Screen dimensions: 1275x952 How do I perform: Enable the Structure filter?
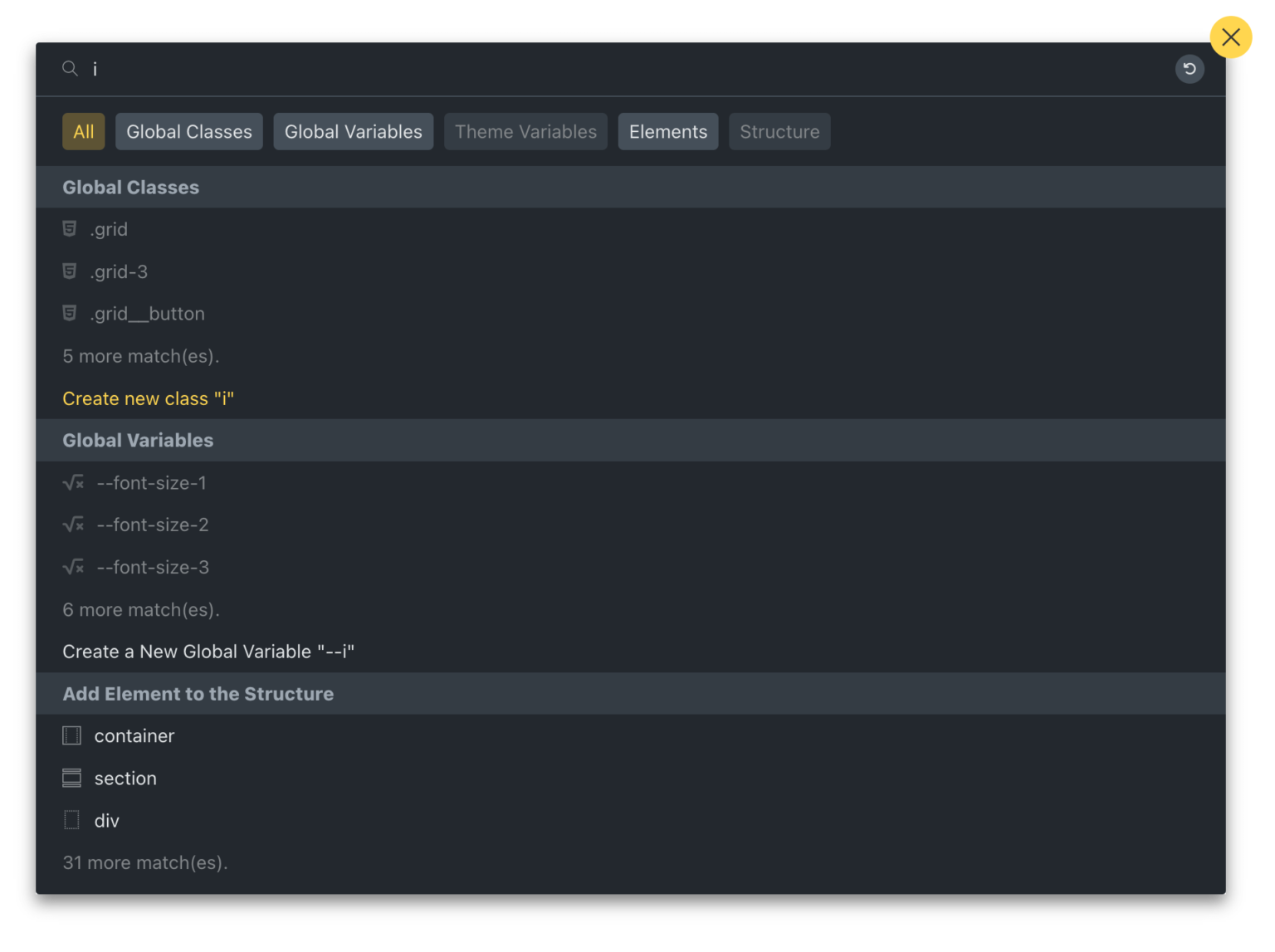click(779, 132)
